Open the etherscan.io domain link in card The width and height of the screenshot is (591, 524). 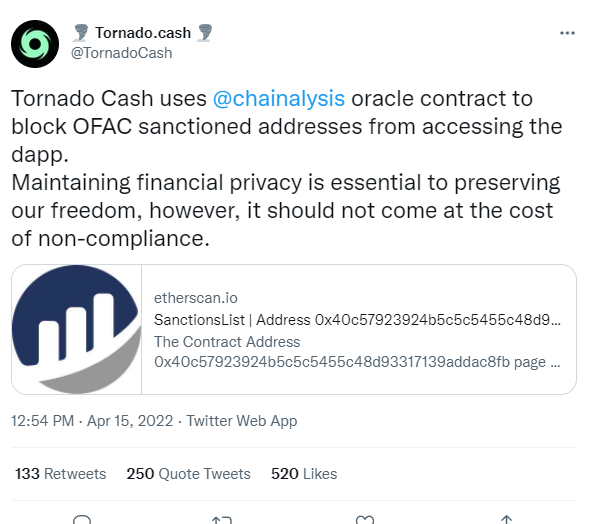tap(196, 298)
